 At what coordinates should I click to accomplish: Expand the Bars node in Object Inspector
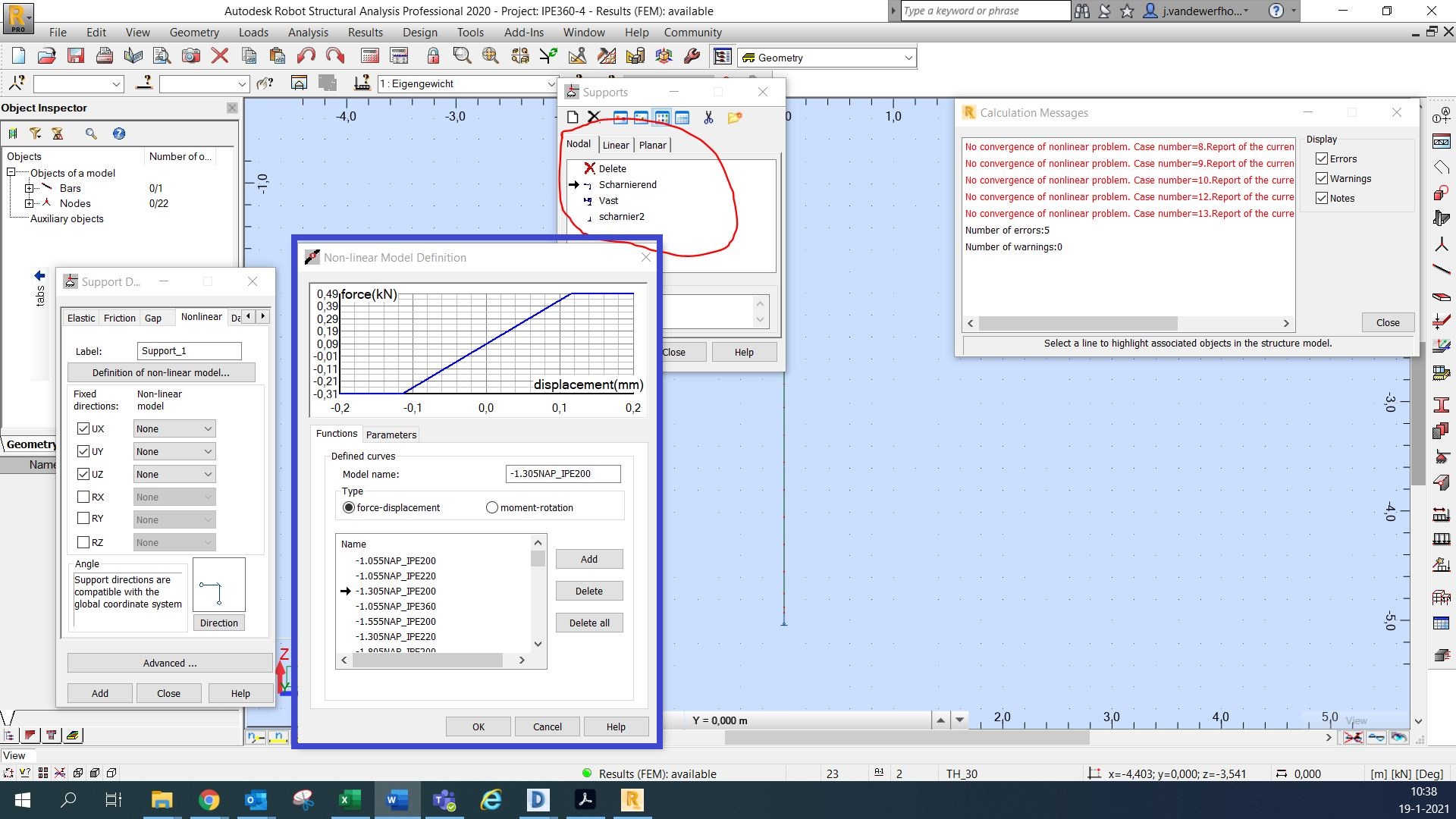30,188
